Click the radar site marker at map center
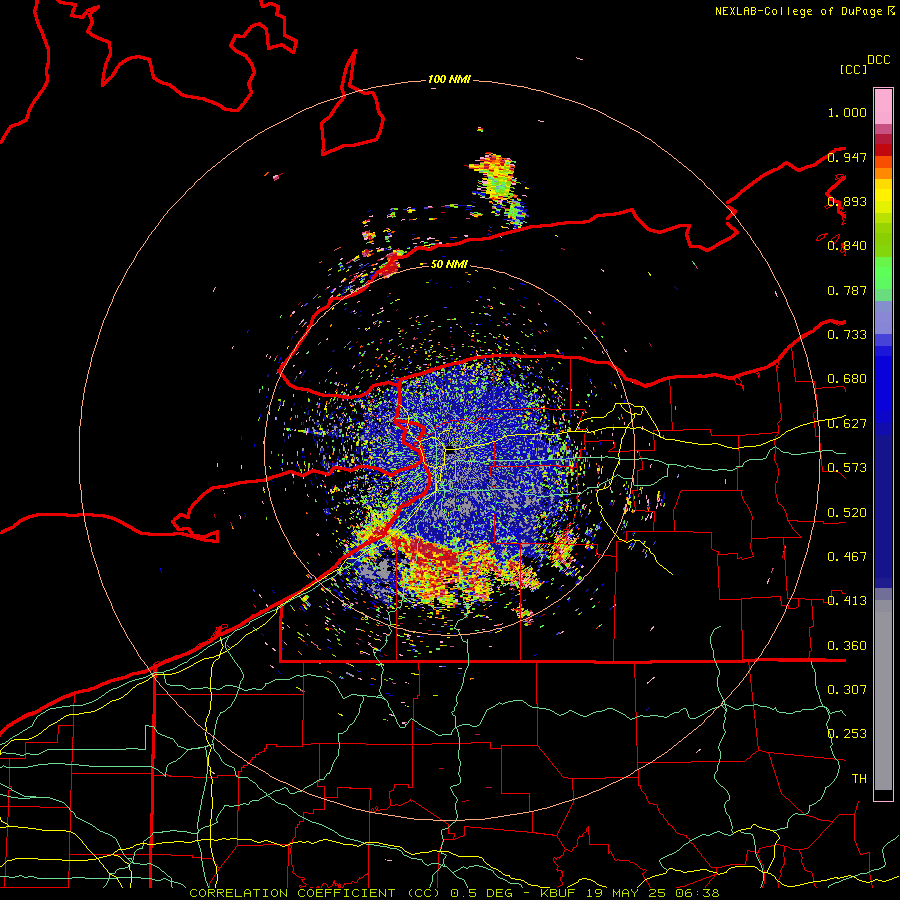900x900 pixels. point(452,451)
